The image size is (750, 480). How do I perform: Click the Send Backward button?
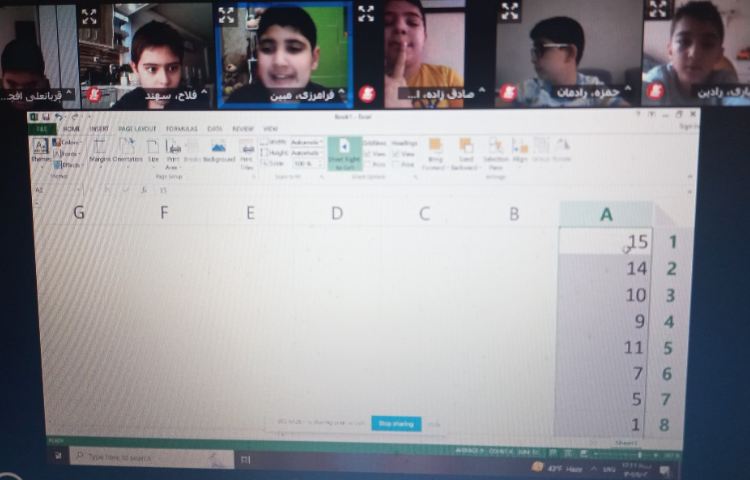tap(466, 154)
